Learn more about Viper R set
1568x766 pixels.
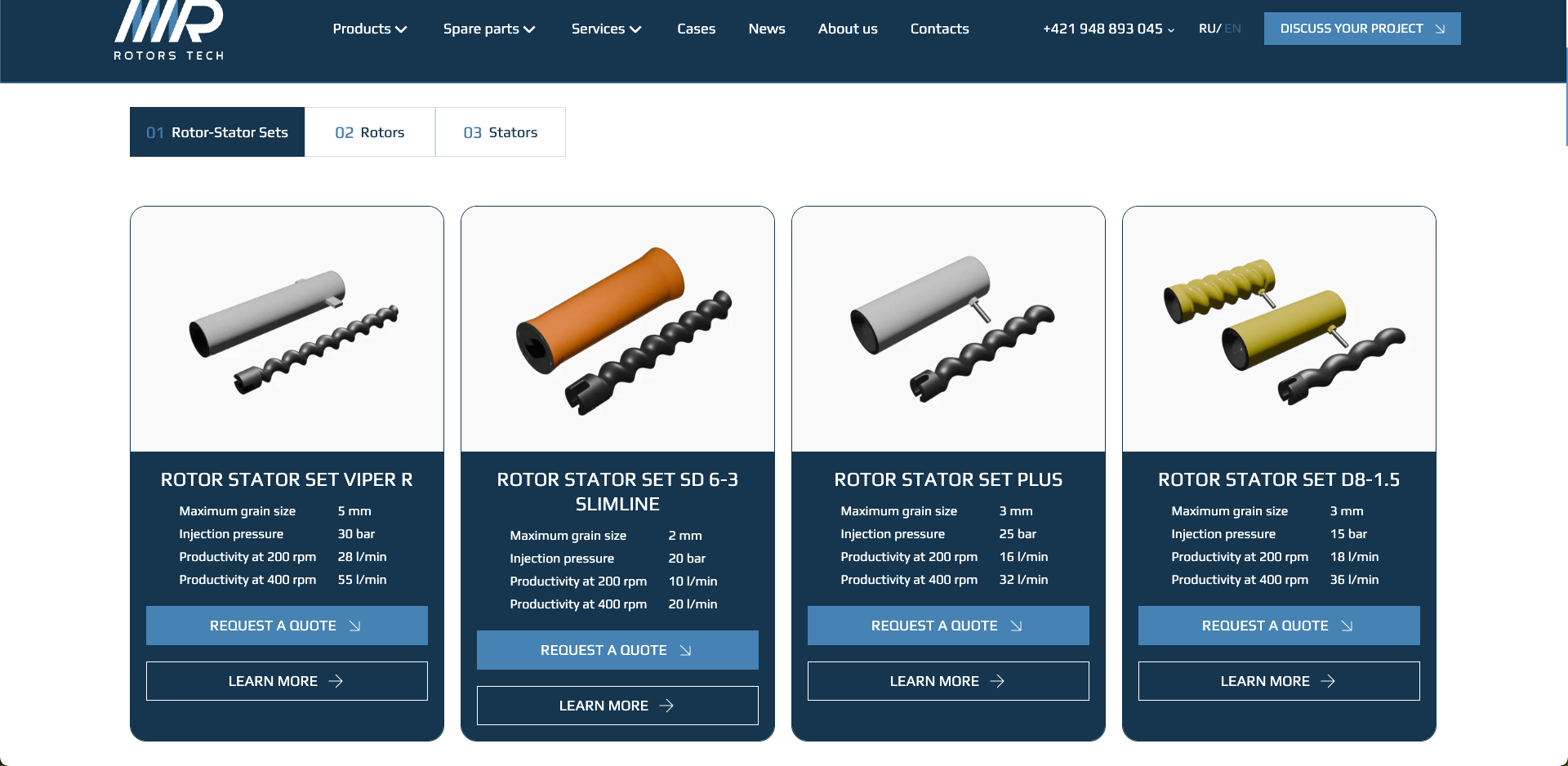[287, 681]
